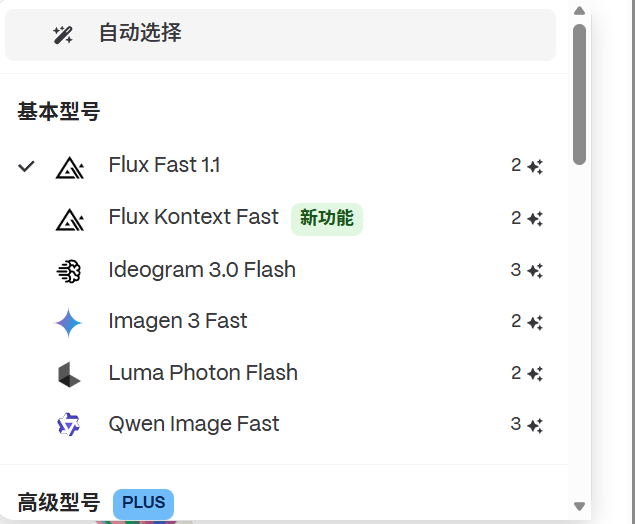Click the 新功能 badge
The height and width of the screenshot is (524, 635).
point(327,218)
